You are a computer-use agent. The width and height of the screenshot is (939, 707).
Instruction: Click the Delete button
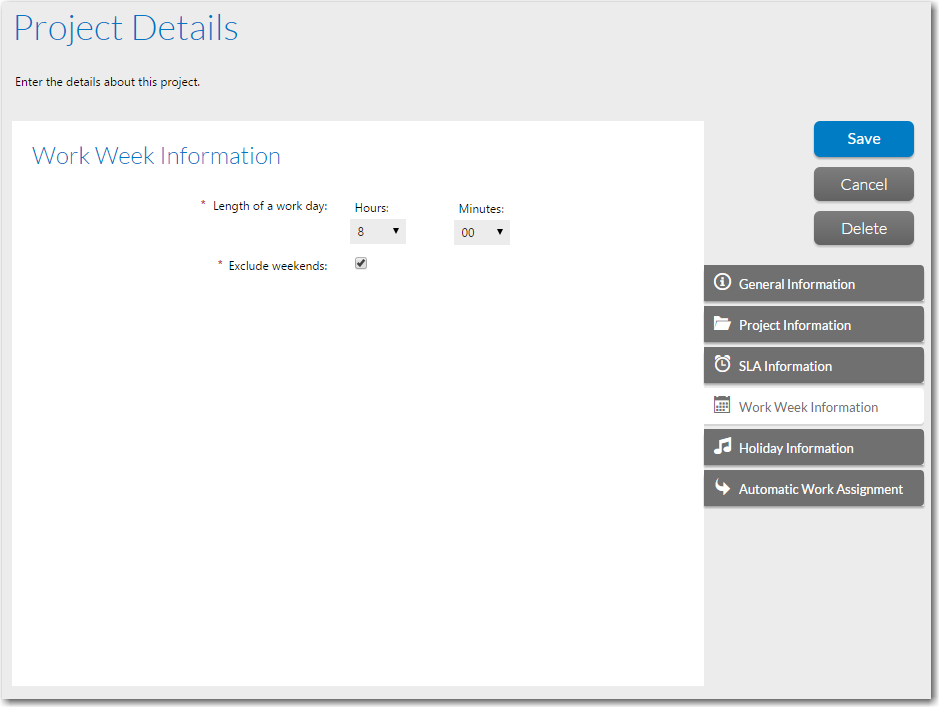coord(864,228)
